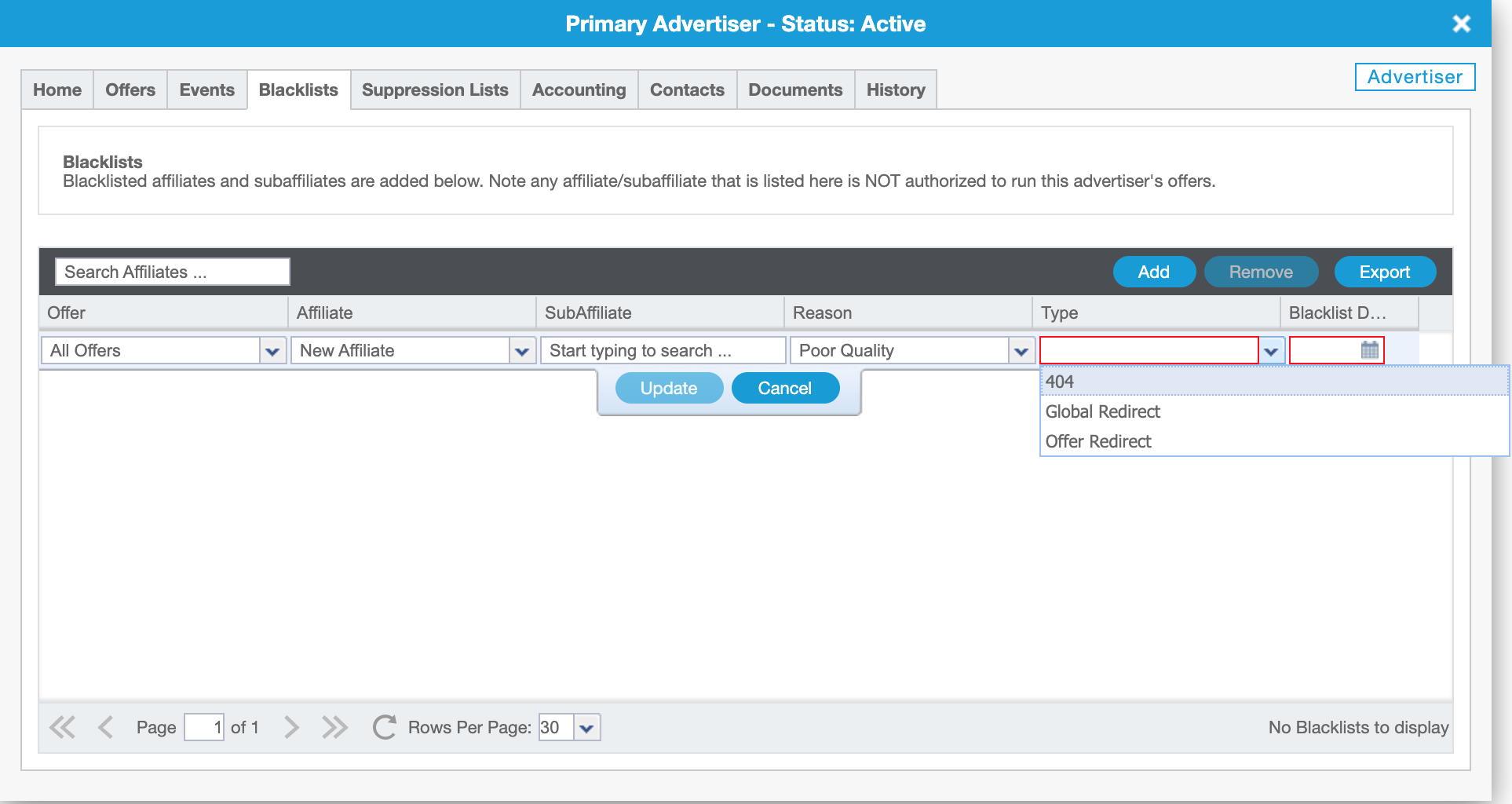Choose 404 from the Type list
The width and height of the screenshot is (1512, 804).
click(1274, 382)
